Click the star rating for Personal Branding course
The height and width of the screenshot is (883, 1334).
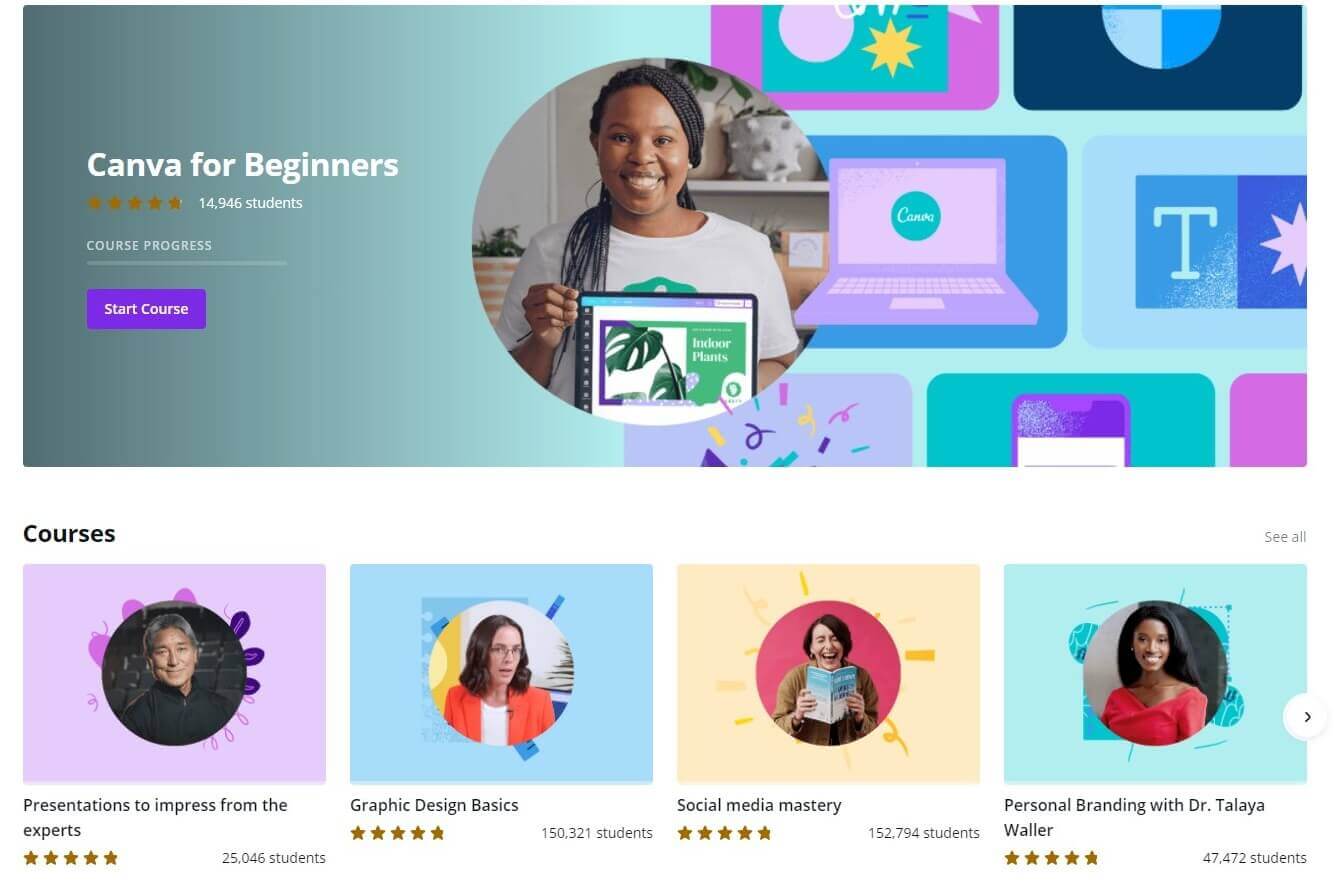pos(1052,858)
